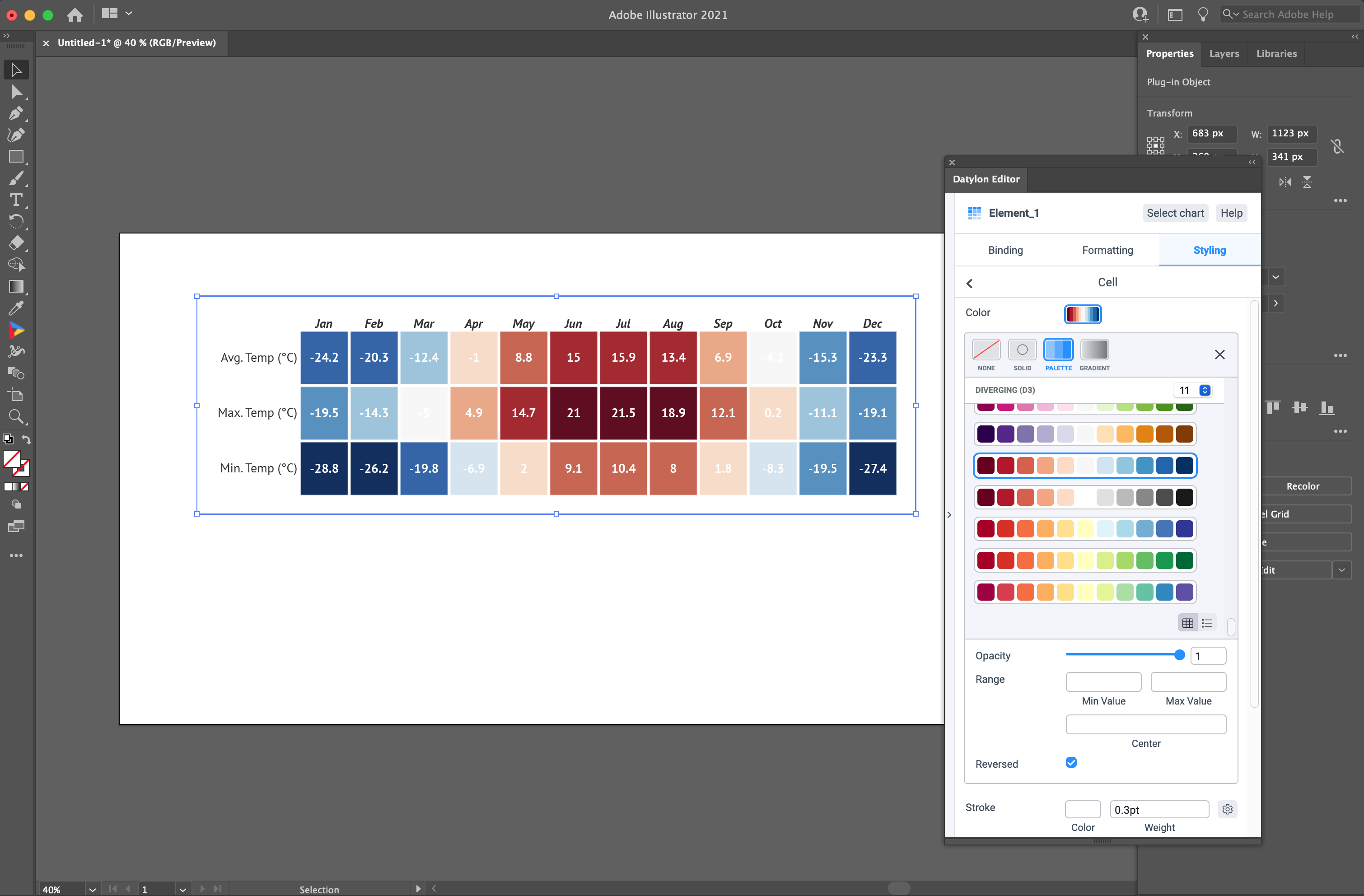1364x896 pixels.
Task: Select the Type tool
Action: pos(15,200)
